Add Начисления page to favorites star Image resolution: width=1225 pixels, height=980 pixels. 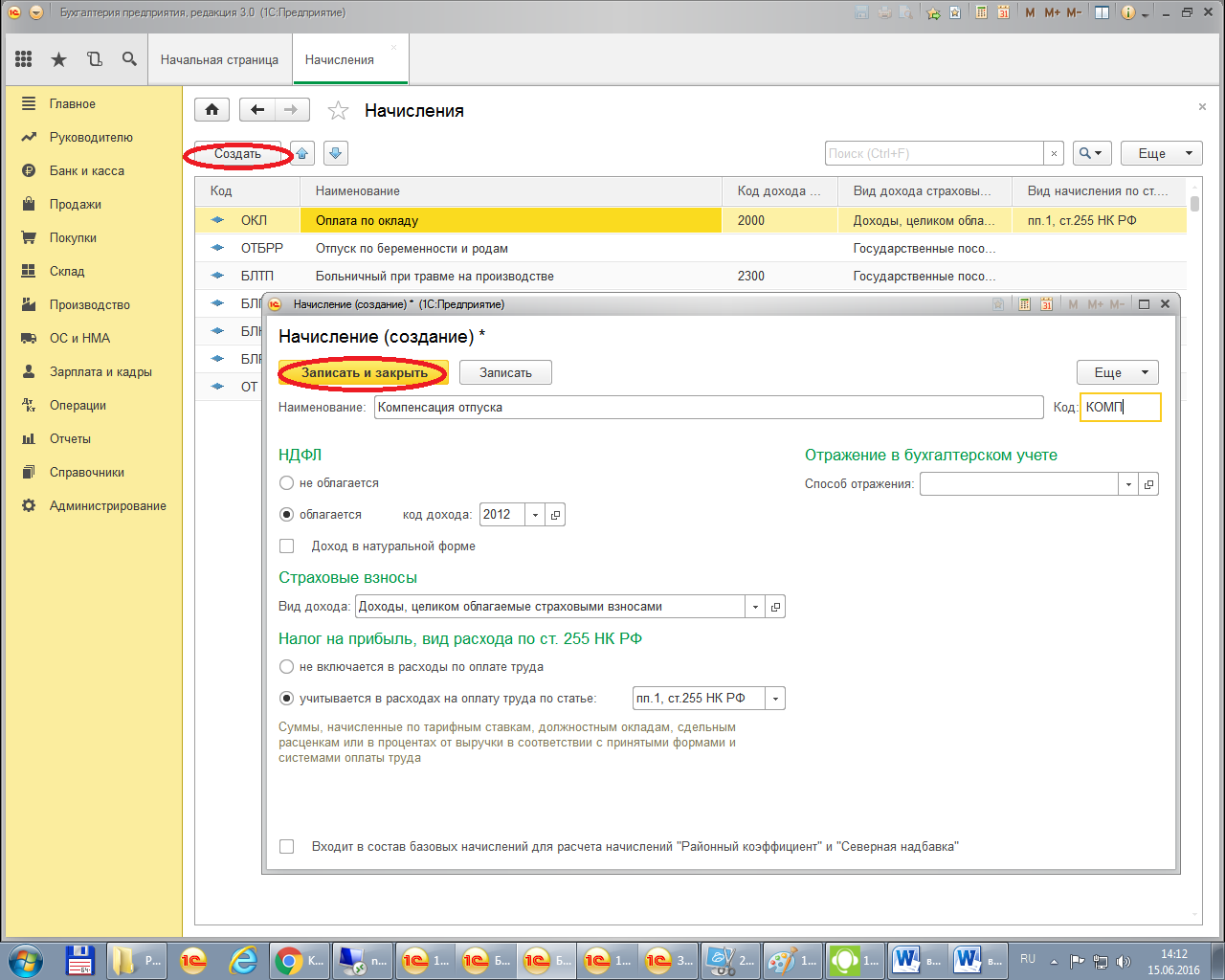click(x=338, y=111)
